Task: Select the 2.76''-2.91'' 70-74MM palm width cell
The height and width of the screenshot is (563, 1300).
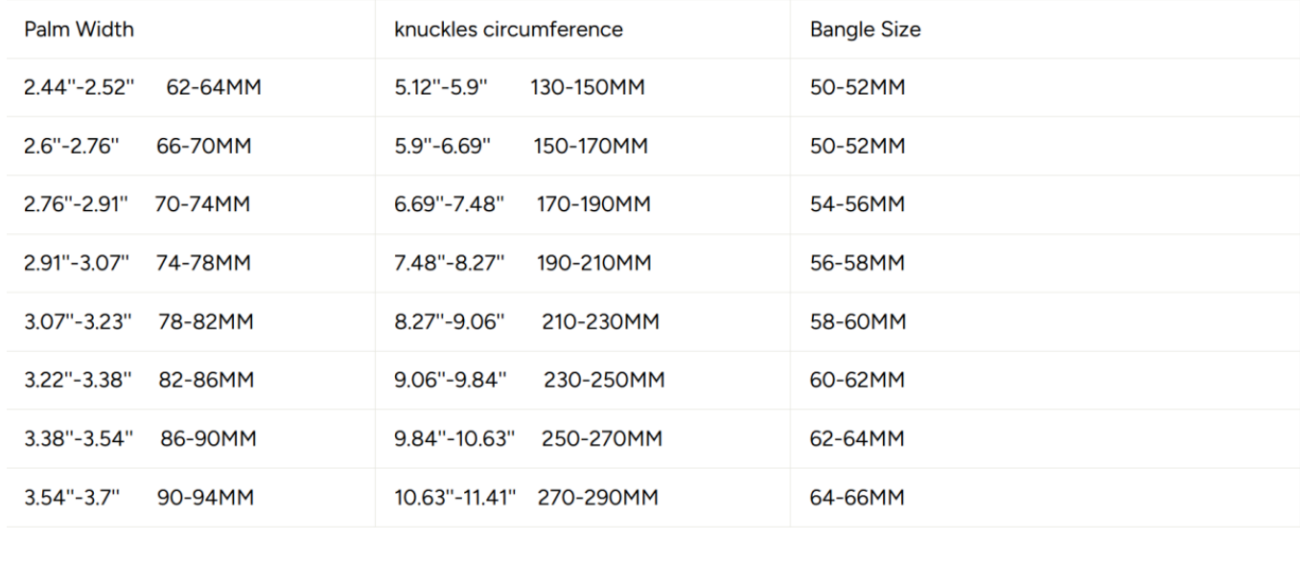Action: pyautogui.click(x=137, y=205)
